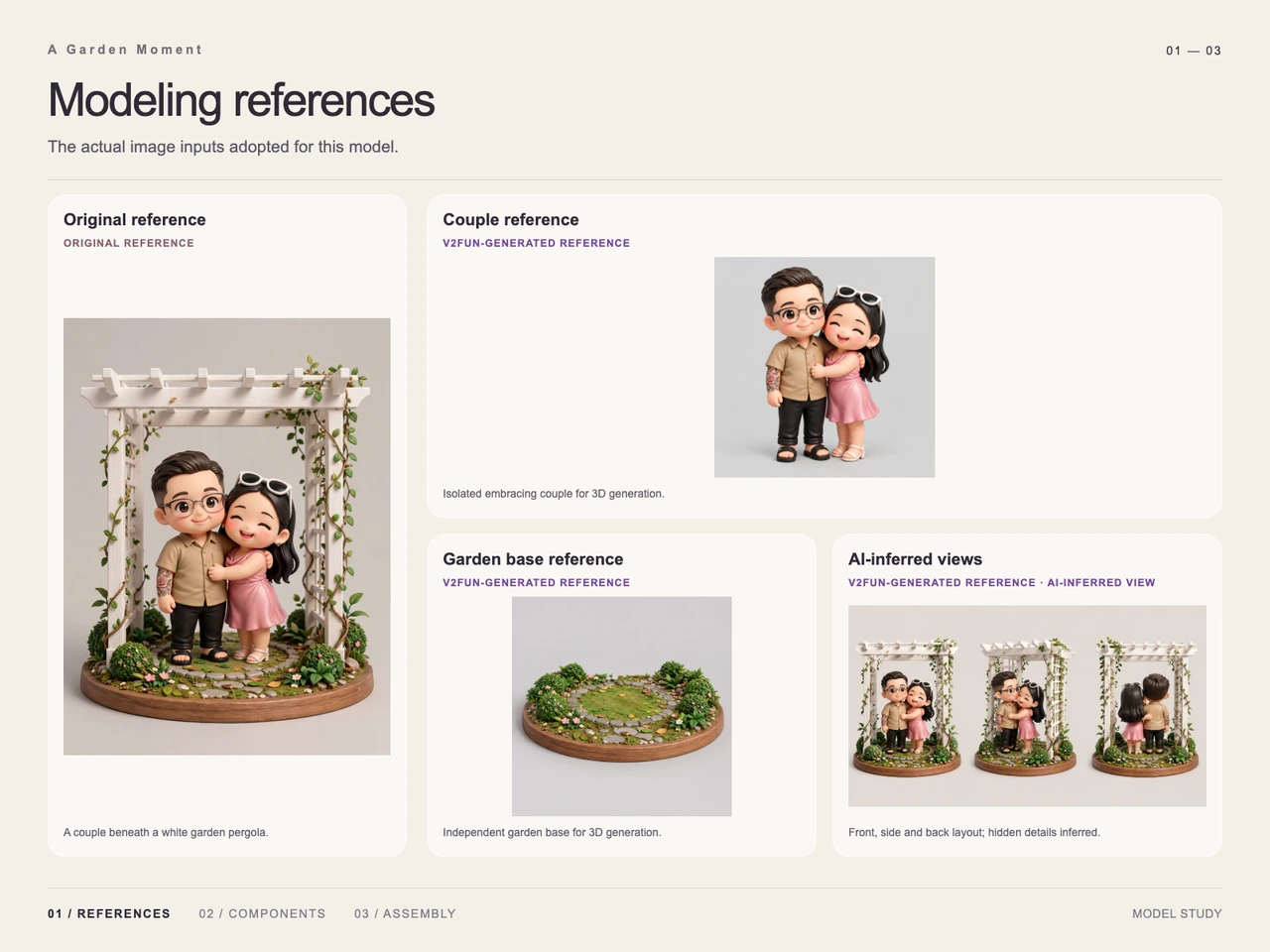Screen dimensions: 1270x952
Task: Click the 'MODEL STUDY' footer text
Action: pos(1177,913)
